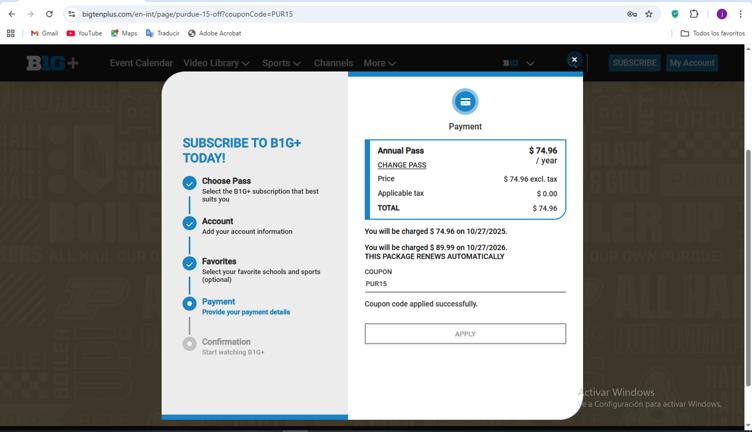Click the SUBSCRIBE button in header
Image resolution: width=752 pixels, height=432 pixels.
(x=634, y=63)
